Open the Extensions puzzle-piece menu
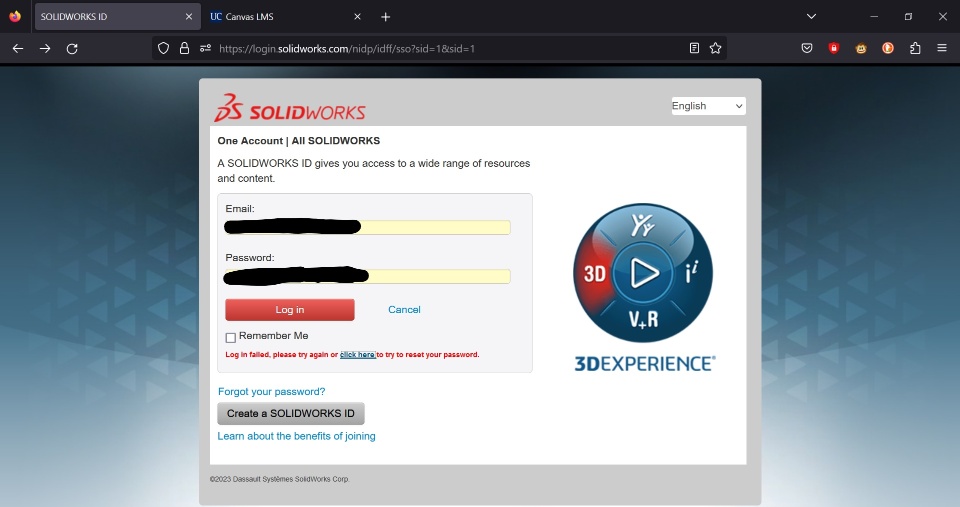This screenshot has height=507, width=960. click(x=915, y=48)
